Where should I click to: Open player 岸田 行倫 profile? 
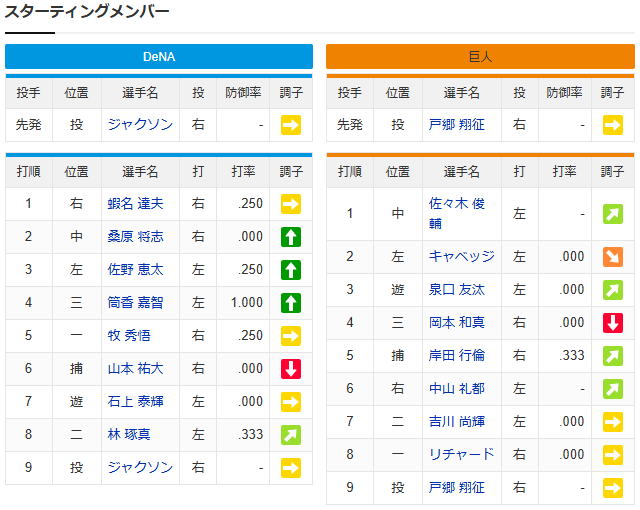point(457,355)
